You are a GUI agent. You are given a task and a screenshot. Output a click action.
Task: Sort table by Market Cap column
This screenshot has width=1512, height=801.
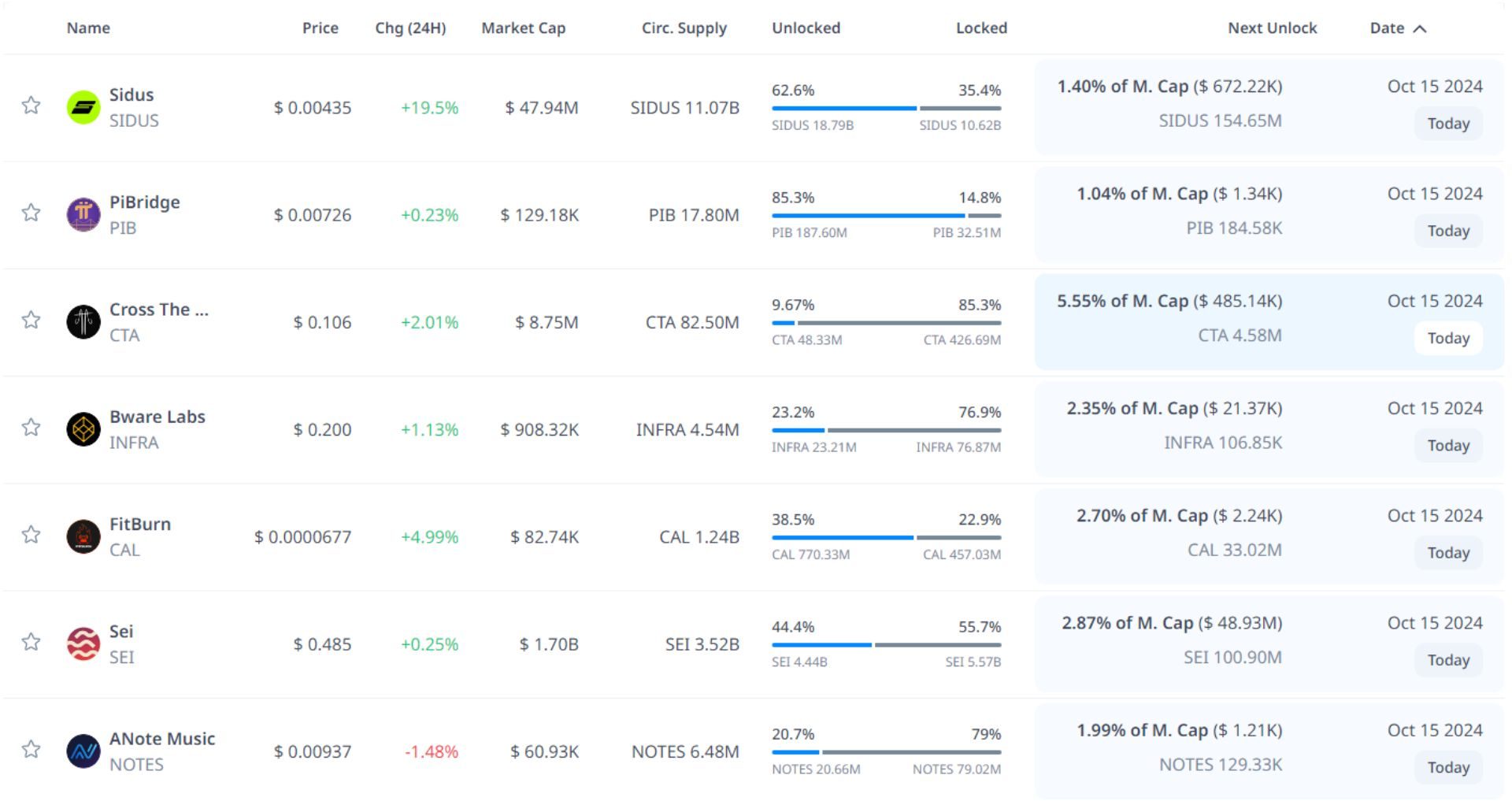click(523, 28)
